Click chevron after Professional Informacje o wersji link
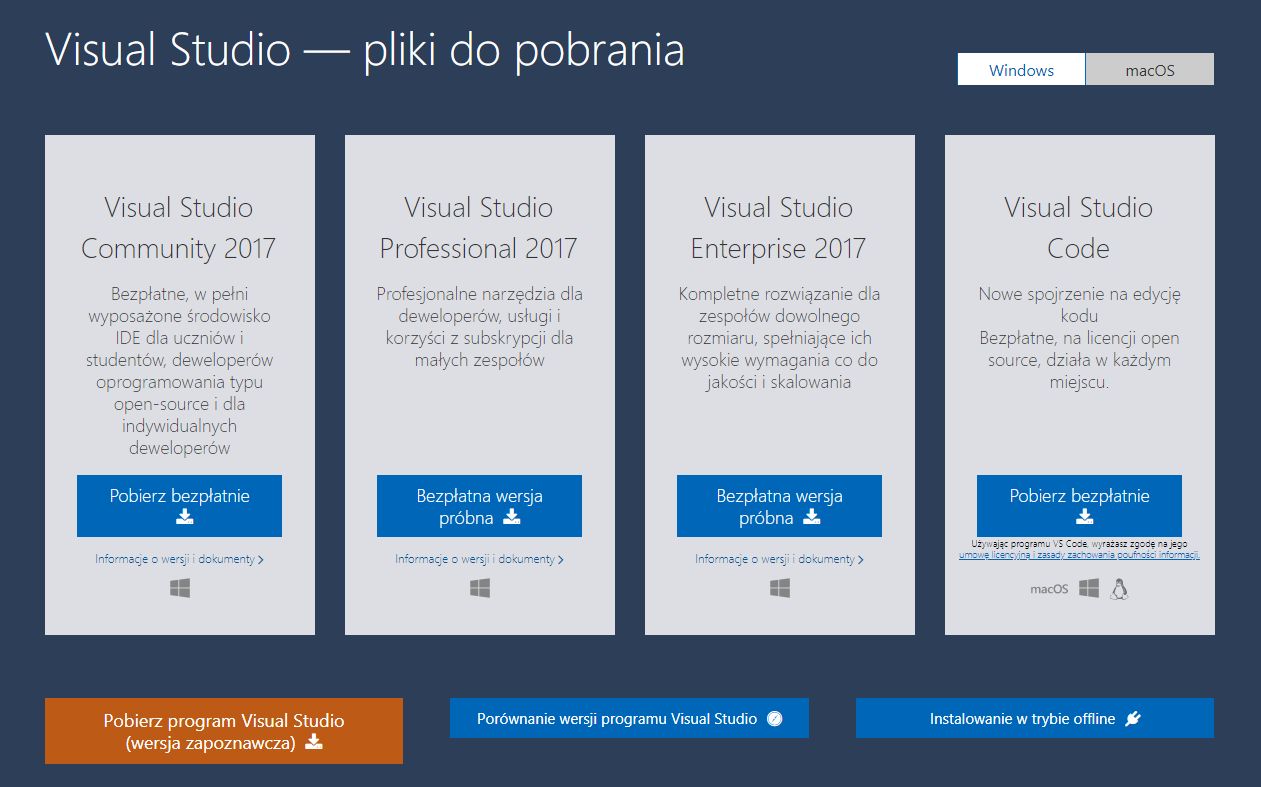The height and width of the screenshot is (787, 1261). coord(561,560)
